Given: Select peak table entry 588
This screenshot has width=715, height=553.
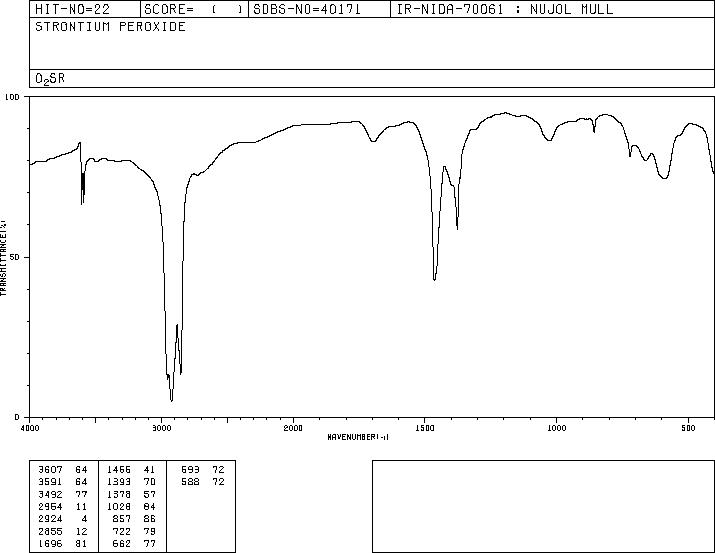Looking at the screenshot, I should [x=190, y=482].
